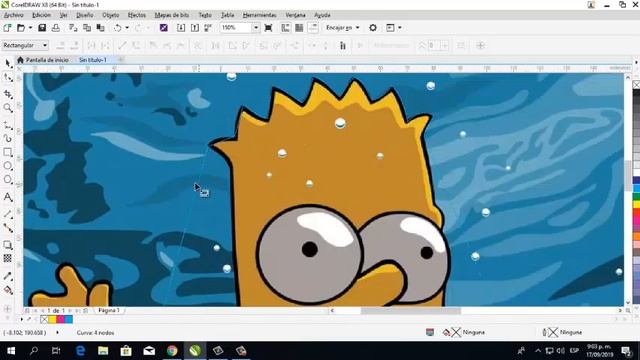Select the Rectangle tool
Image resolution: width=640 pixels, height=360 pixels.
[x=8, y=152]
